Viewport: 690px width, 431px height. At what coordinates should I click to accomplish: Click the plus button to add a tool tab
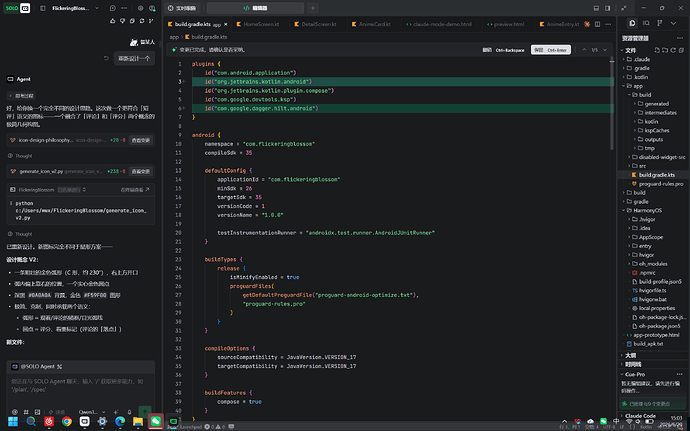coord(312,8)
